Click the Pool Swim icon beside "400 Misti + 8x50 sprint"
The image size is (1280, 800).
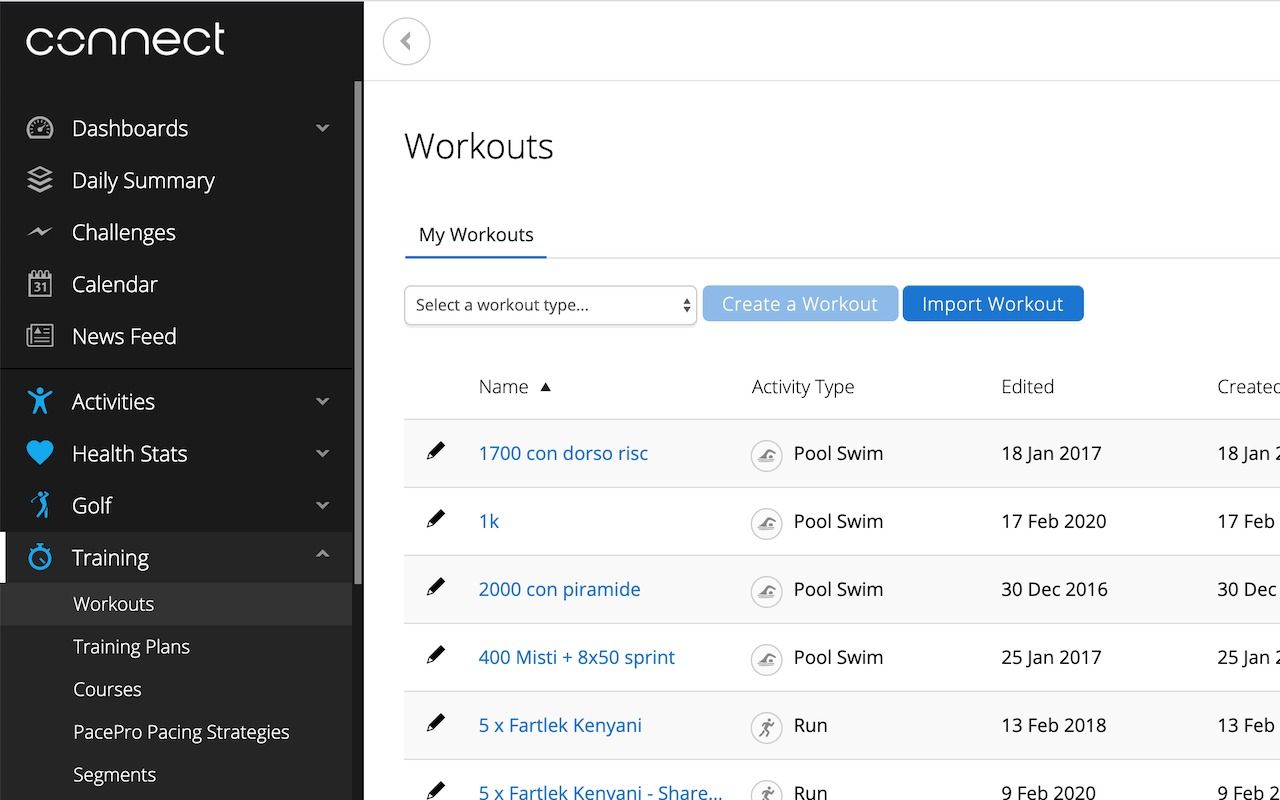766,658
